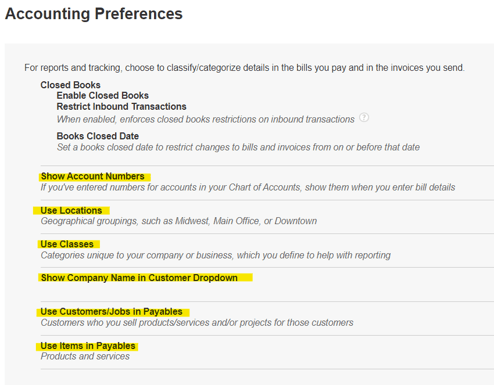Click the help icon beside inbound transactions description
This screenshot has height=385, width=494.
(x=364, y=118)
